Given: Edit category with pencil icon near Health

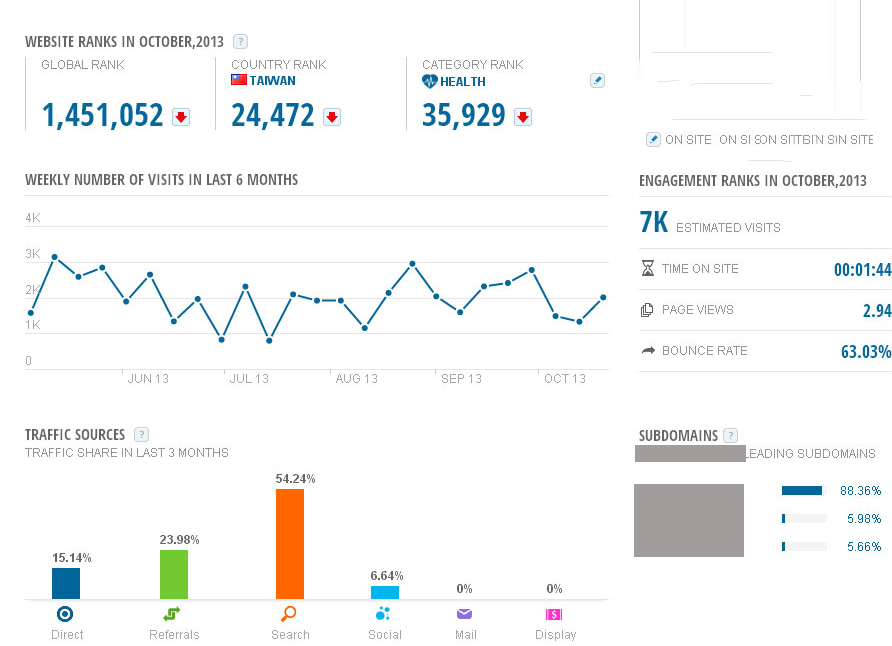Looking at the screenshot, I should pos(597,81).
